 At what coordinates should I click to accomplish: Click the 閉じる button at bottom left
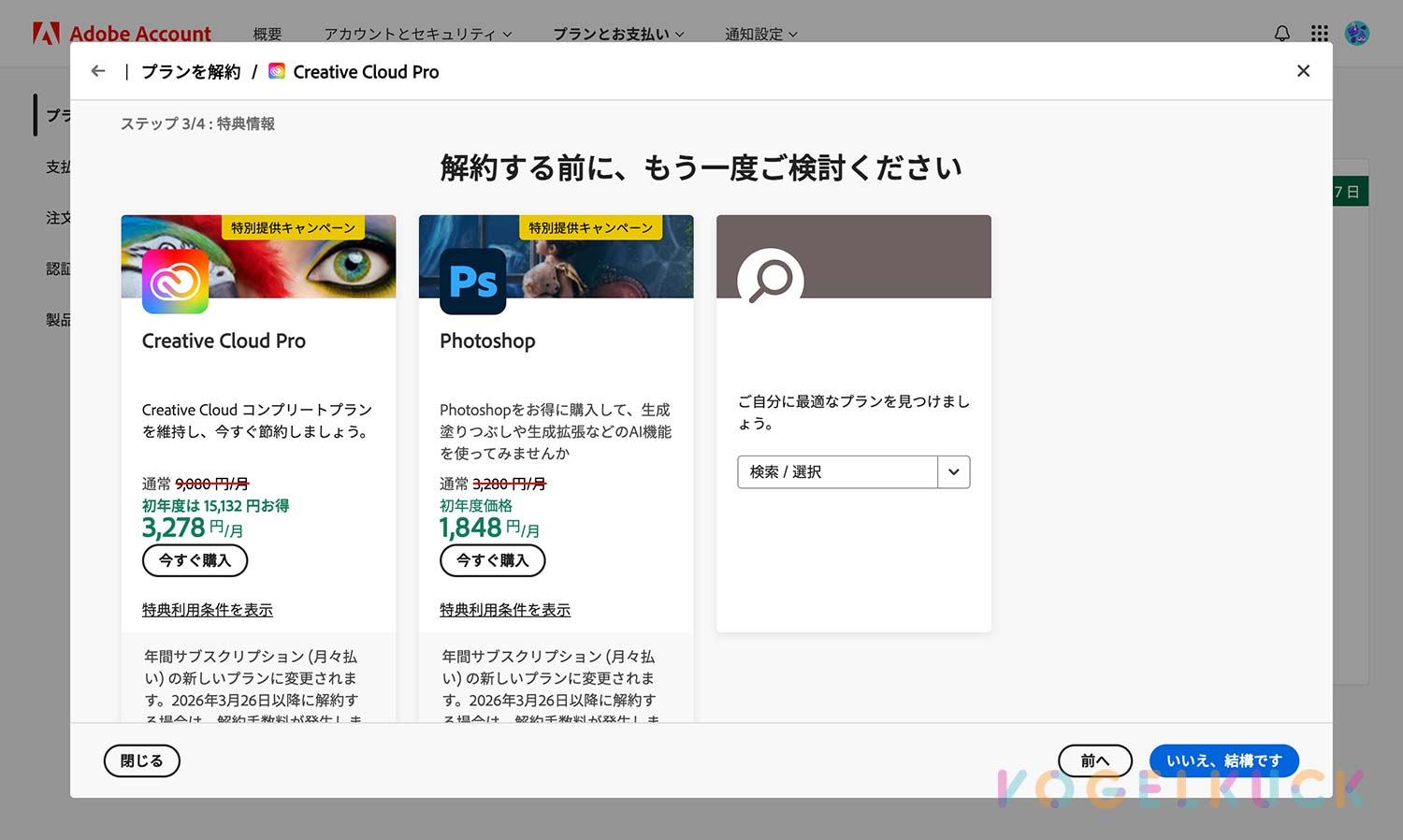point(141,760)
